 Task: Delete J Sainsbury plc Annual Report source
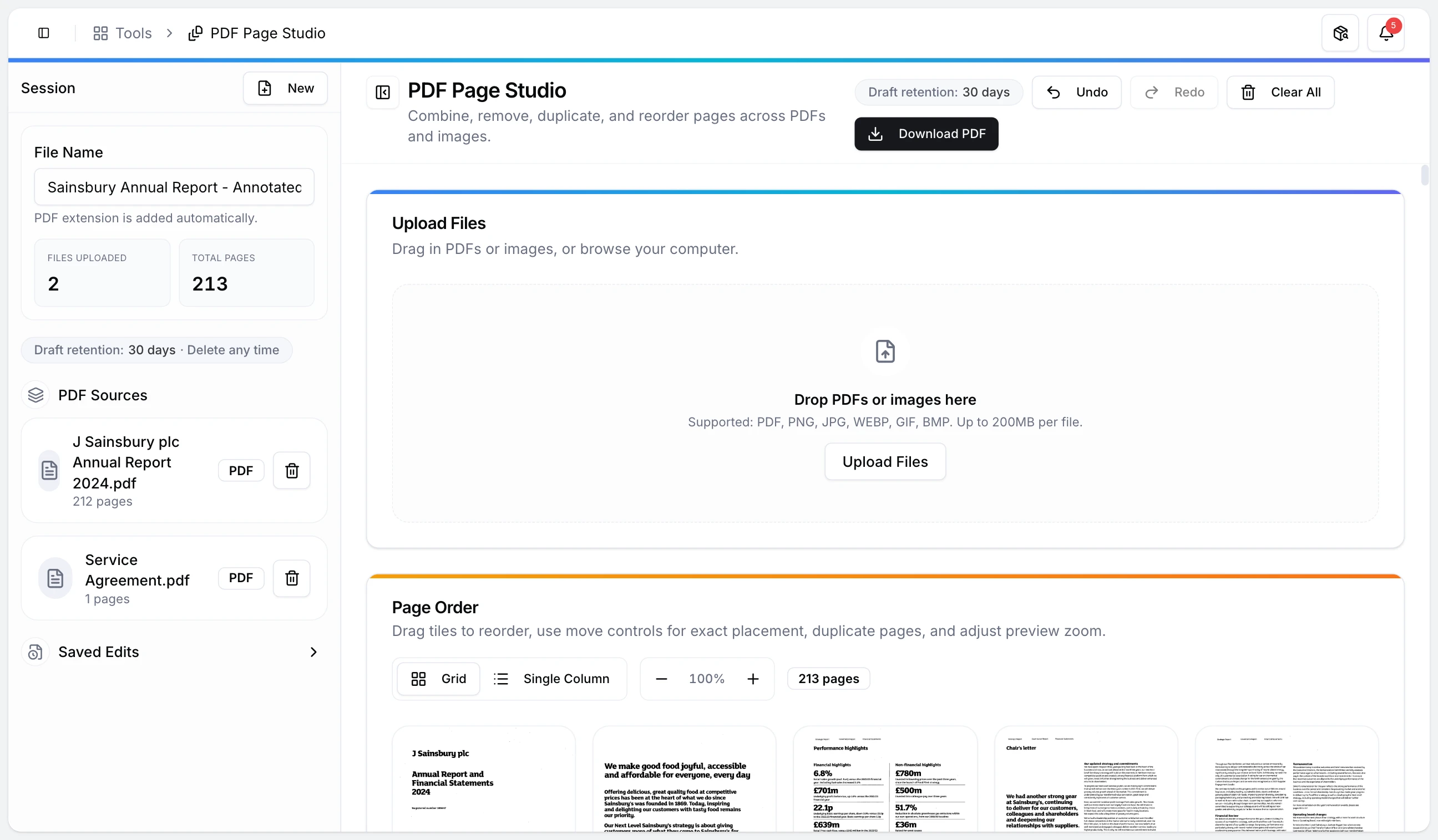(x=292, y=471)
